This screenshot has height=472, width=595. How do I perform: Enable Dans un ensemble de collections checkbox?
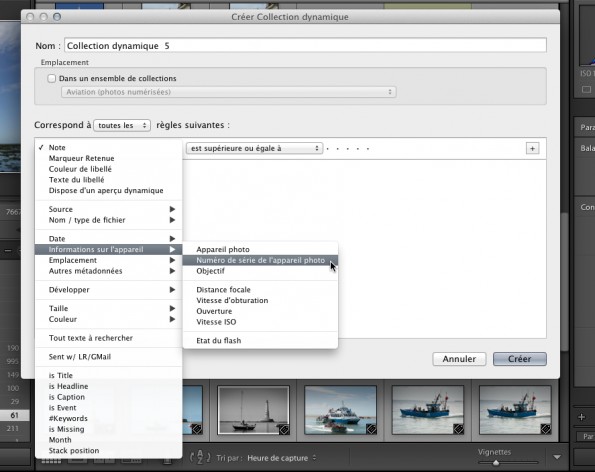click(52, 79)
